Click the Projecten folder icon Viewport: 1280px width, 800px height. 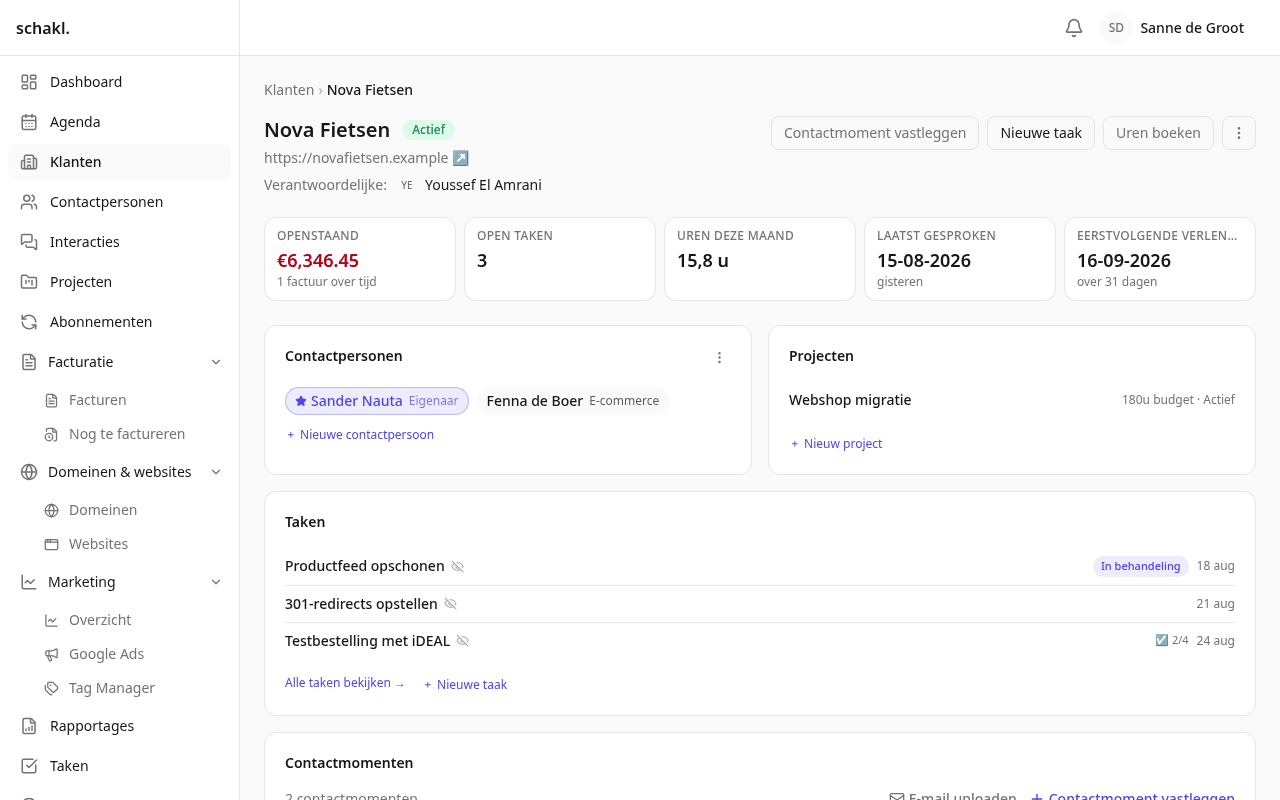point(29,282)
